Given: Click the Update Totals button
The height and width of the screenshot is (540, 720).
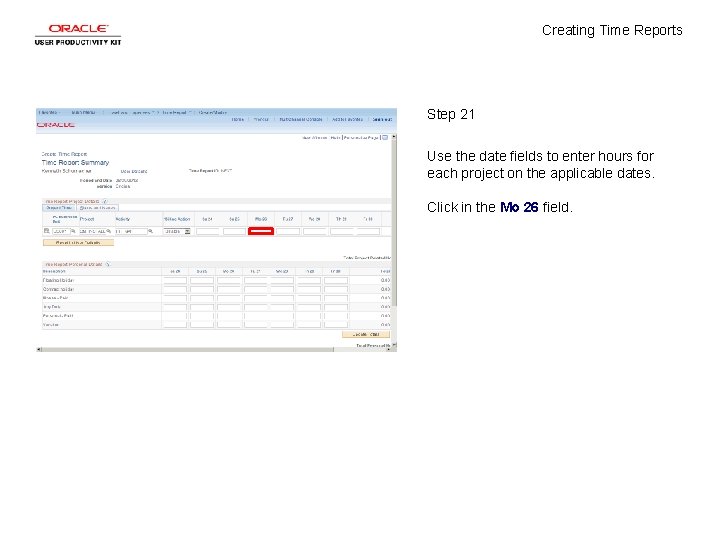Looking at the screenshot, I should (x=366, y=334).
